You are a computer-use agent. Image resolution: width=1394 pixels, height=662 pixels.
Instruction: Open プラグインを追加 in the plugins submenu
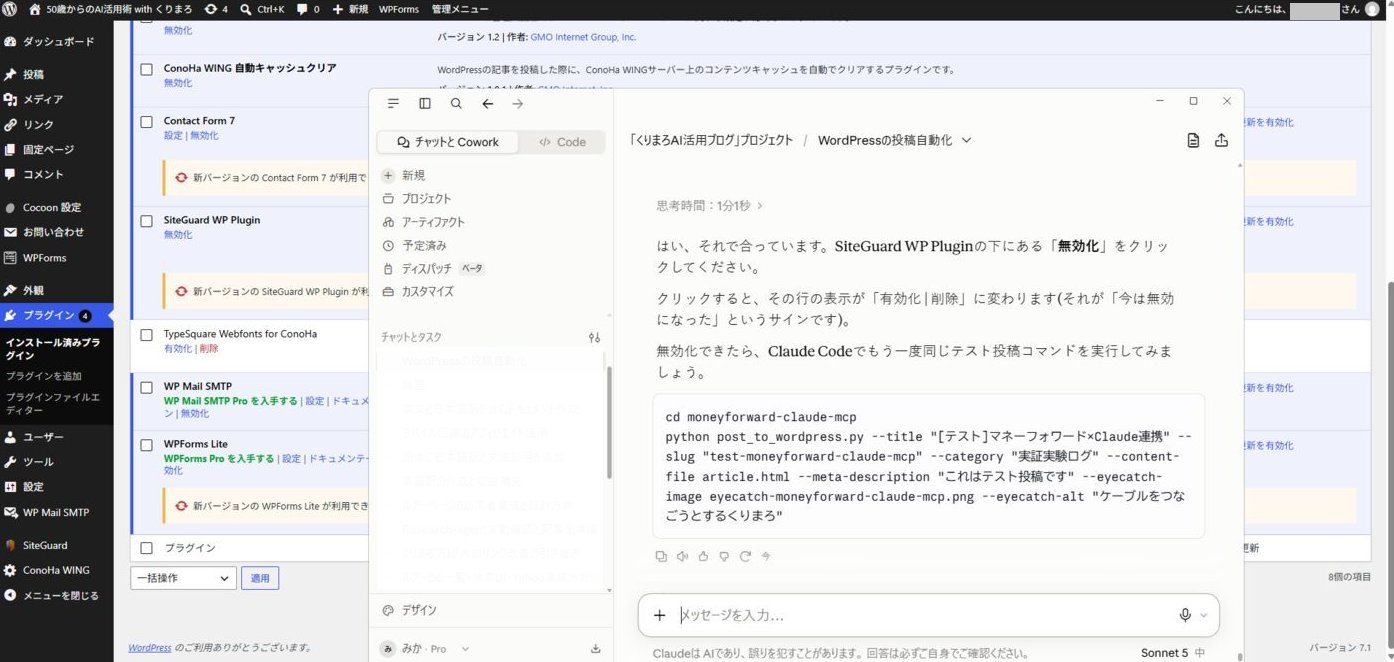[x=44, y=376]
